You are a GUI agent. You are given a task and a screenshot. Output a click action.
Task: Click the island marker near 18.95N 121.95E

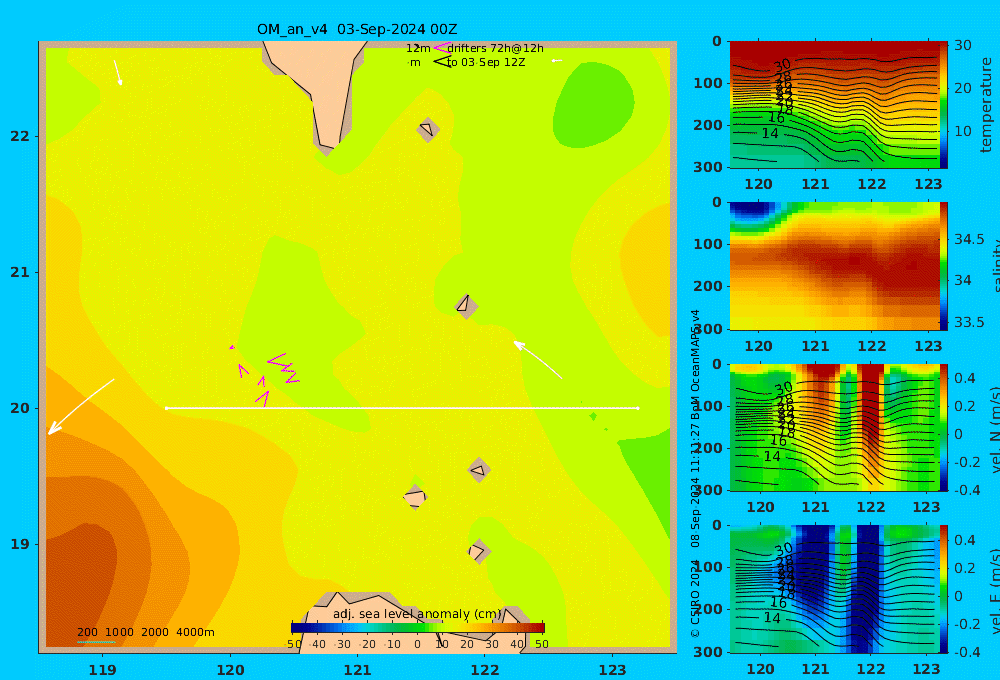(479, 551)
